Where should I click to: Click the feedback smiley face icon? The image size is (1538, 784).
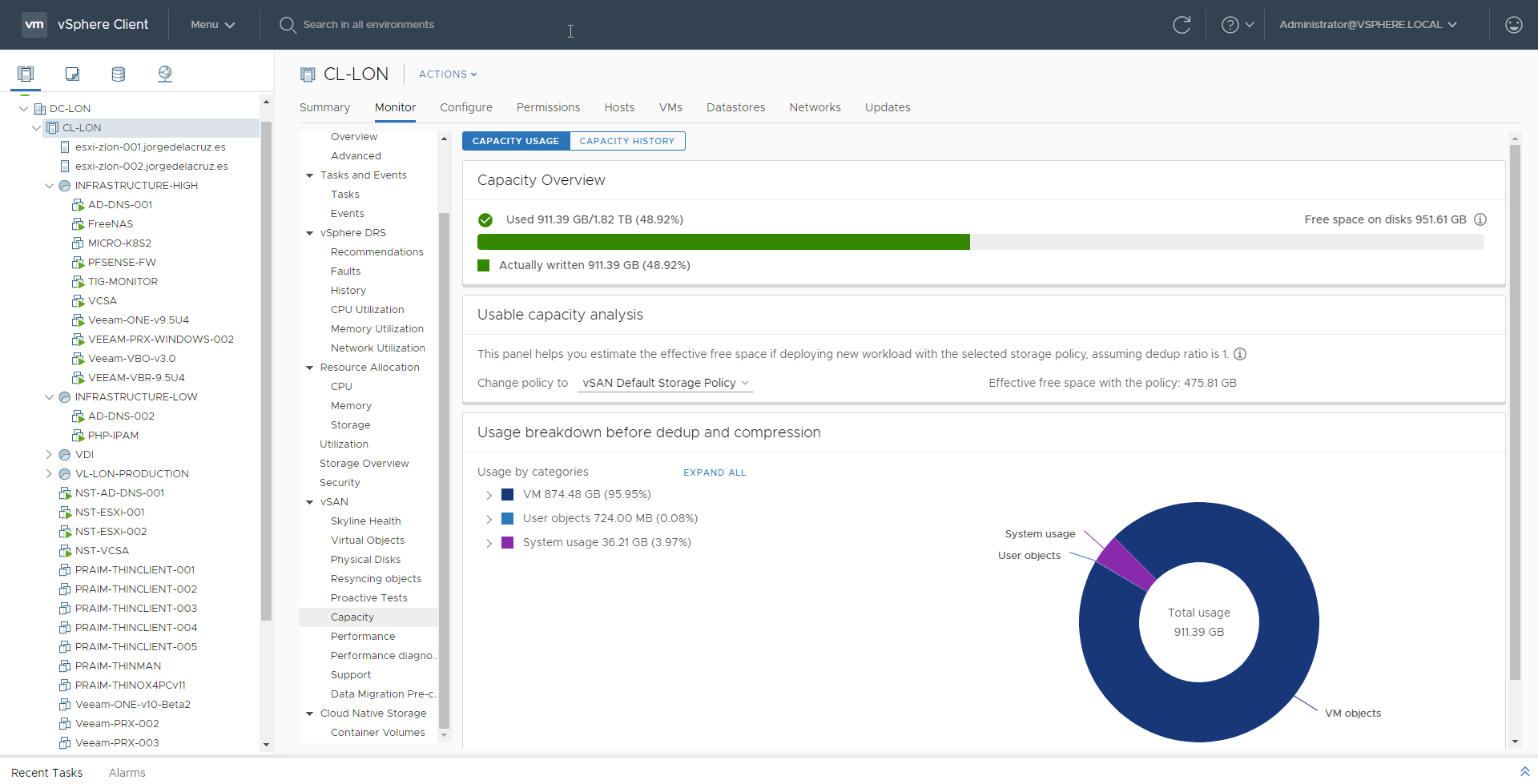click(x=1514, y=25)
